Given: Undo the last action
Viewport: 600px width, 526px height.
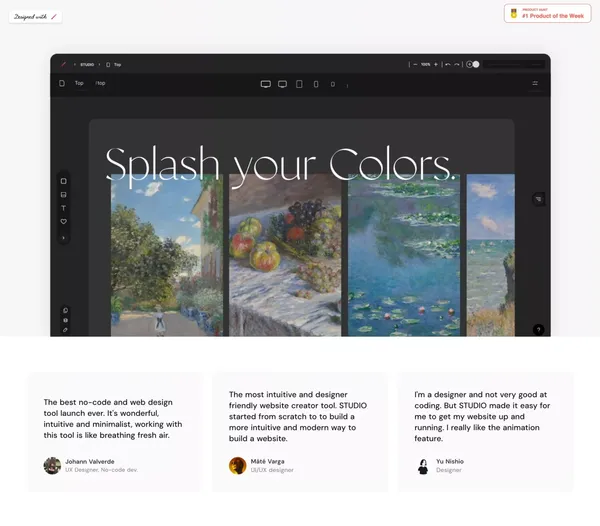Looking at the screenshot, I should click(x=447, y=65).
